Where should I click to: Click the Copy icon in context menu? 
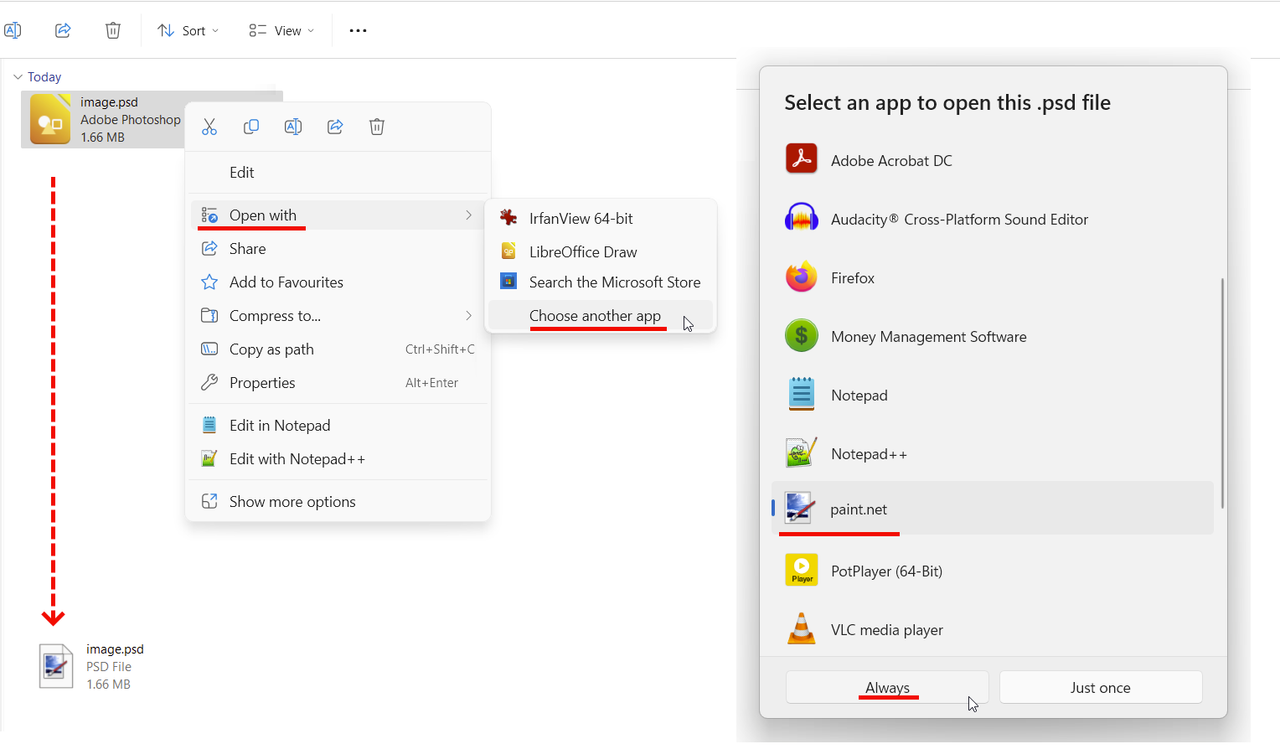tap(251, 127)
